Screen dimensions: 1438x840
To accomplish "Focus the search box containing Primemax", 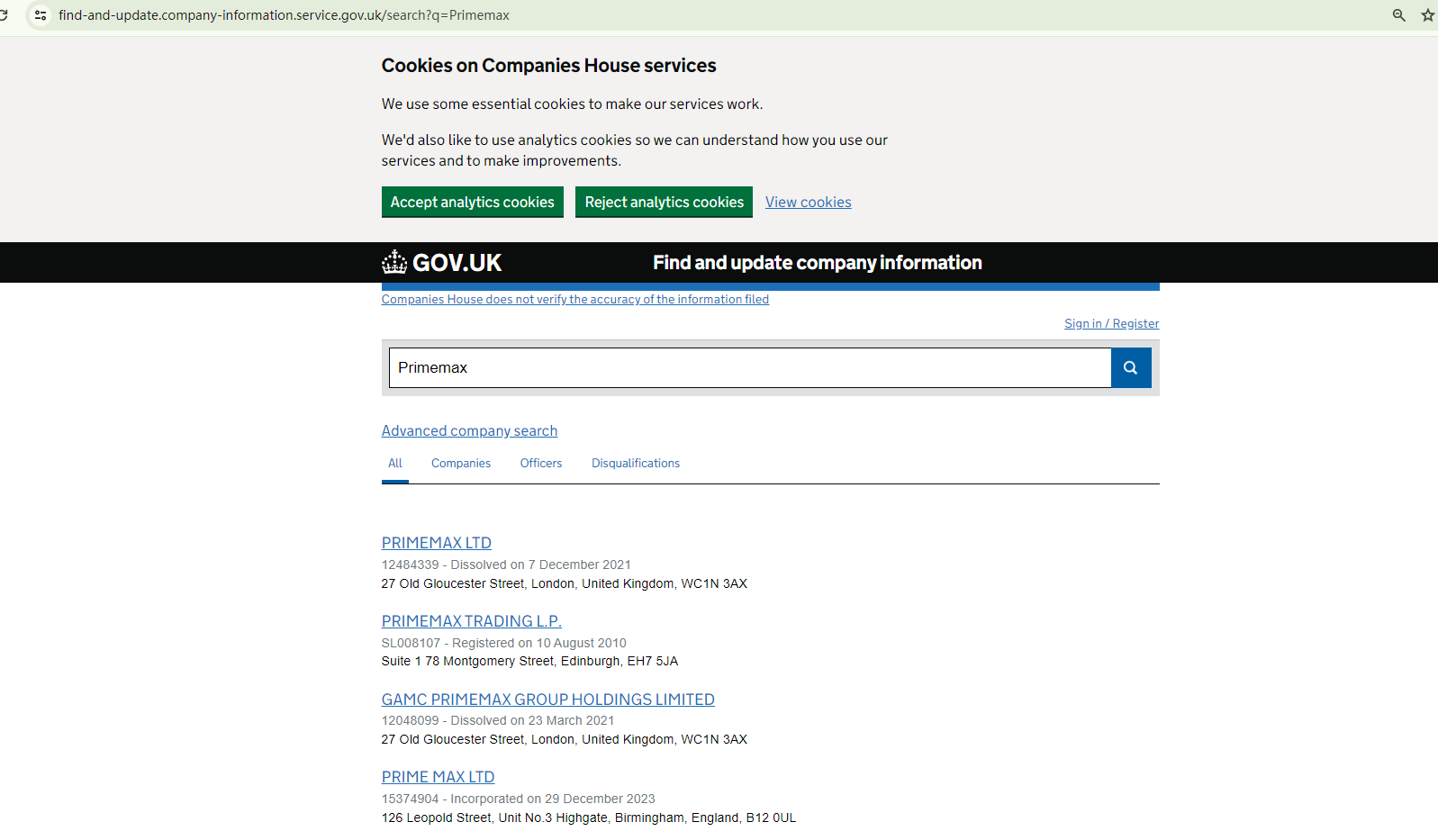I will tap(750, 367).
